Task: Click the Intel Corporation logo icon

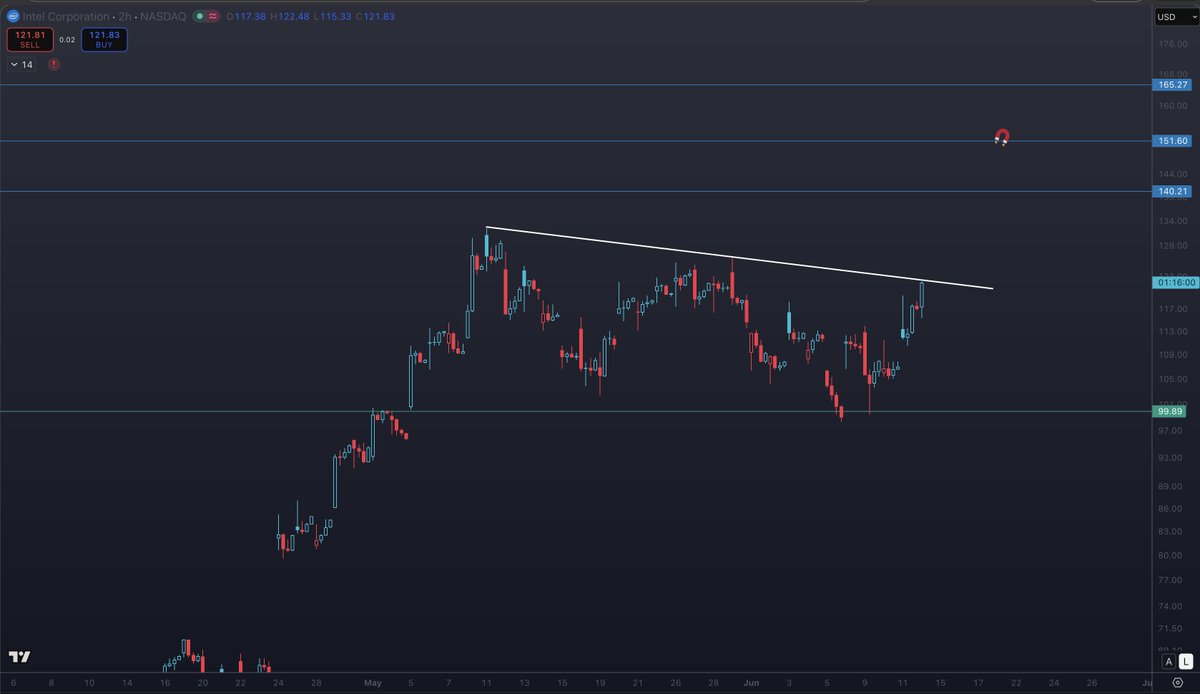Action: [x=13, y=17]
